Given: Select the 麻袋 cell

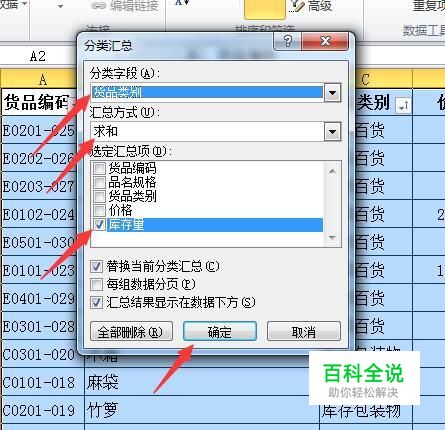Looking at the screenshot, I should click(202, 382).
